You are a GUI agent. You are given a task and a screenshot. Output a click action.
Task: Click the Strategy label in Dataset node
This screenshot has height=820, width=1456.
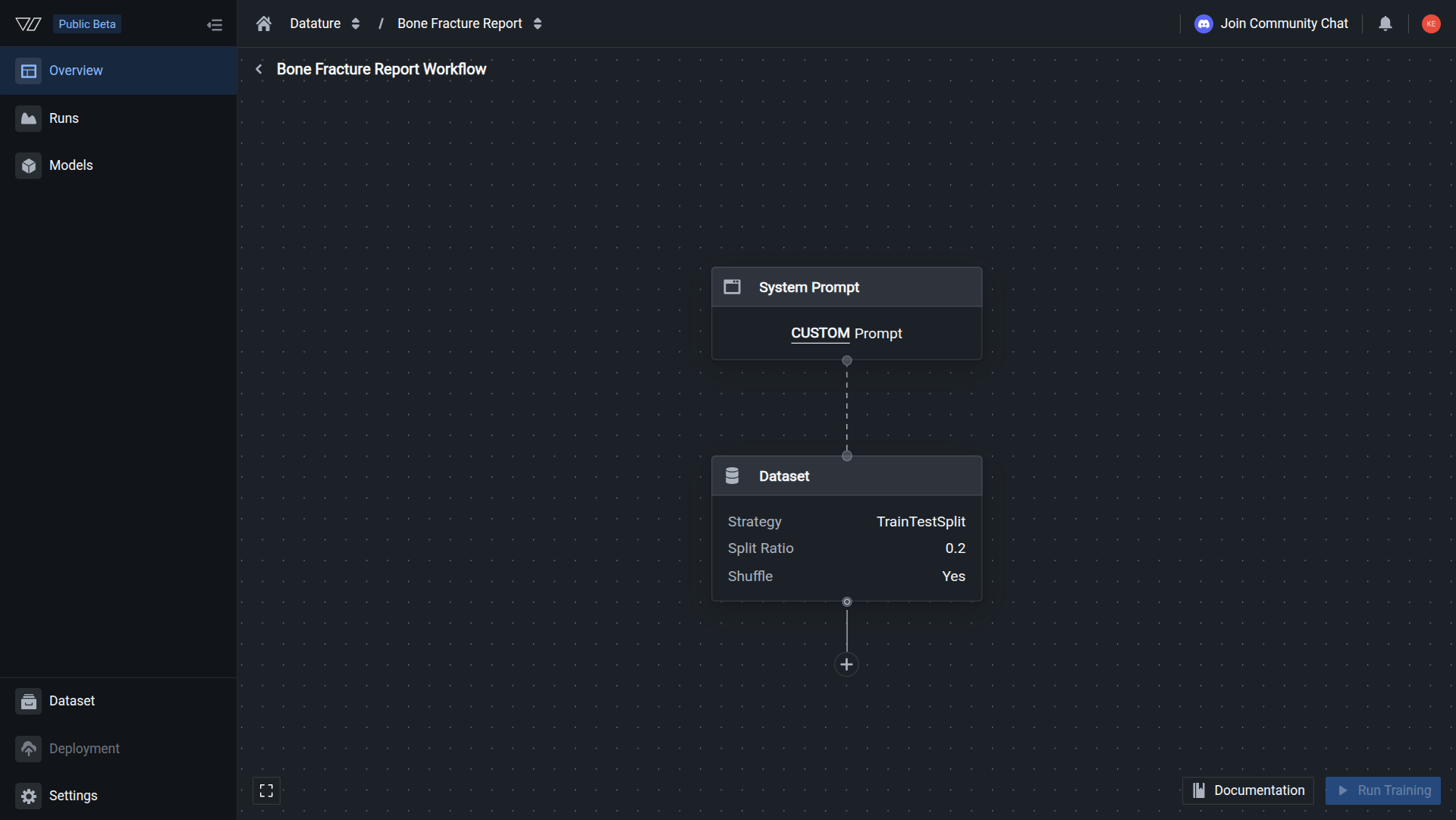[755, 522]
